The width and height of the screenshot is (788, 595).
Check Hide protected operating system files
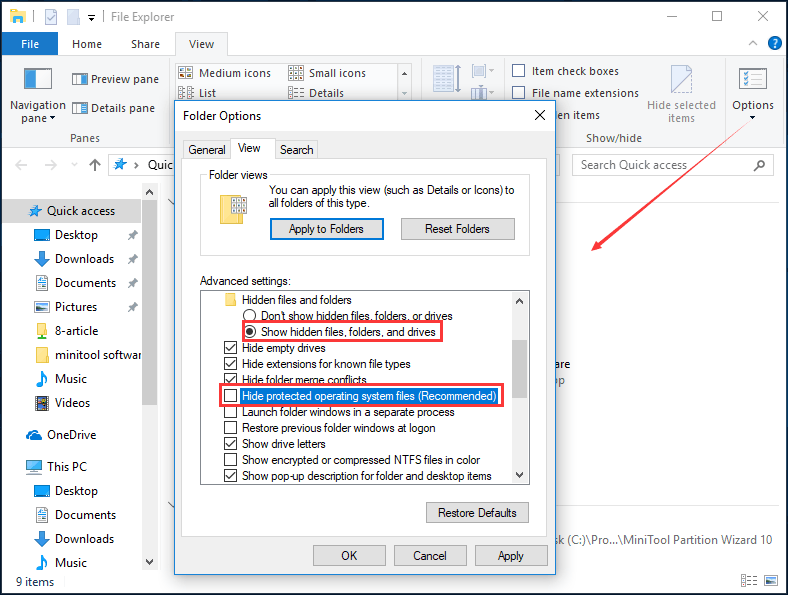click(x=230, y=396)
